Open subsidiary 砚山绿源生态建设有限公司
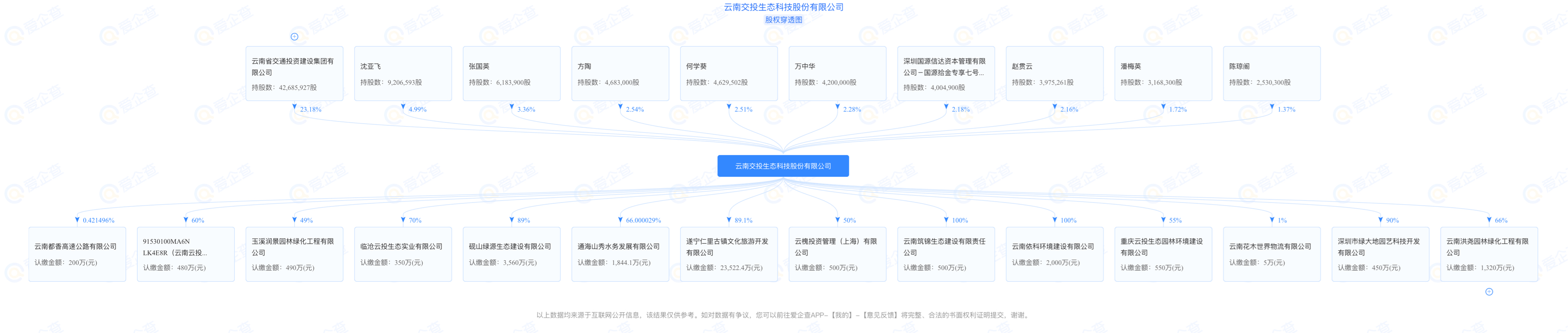The image size is (1568, 333). [512, 255]
